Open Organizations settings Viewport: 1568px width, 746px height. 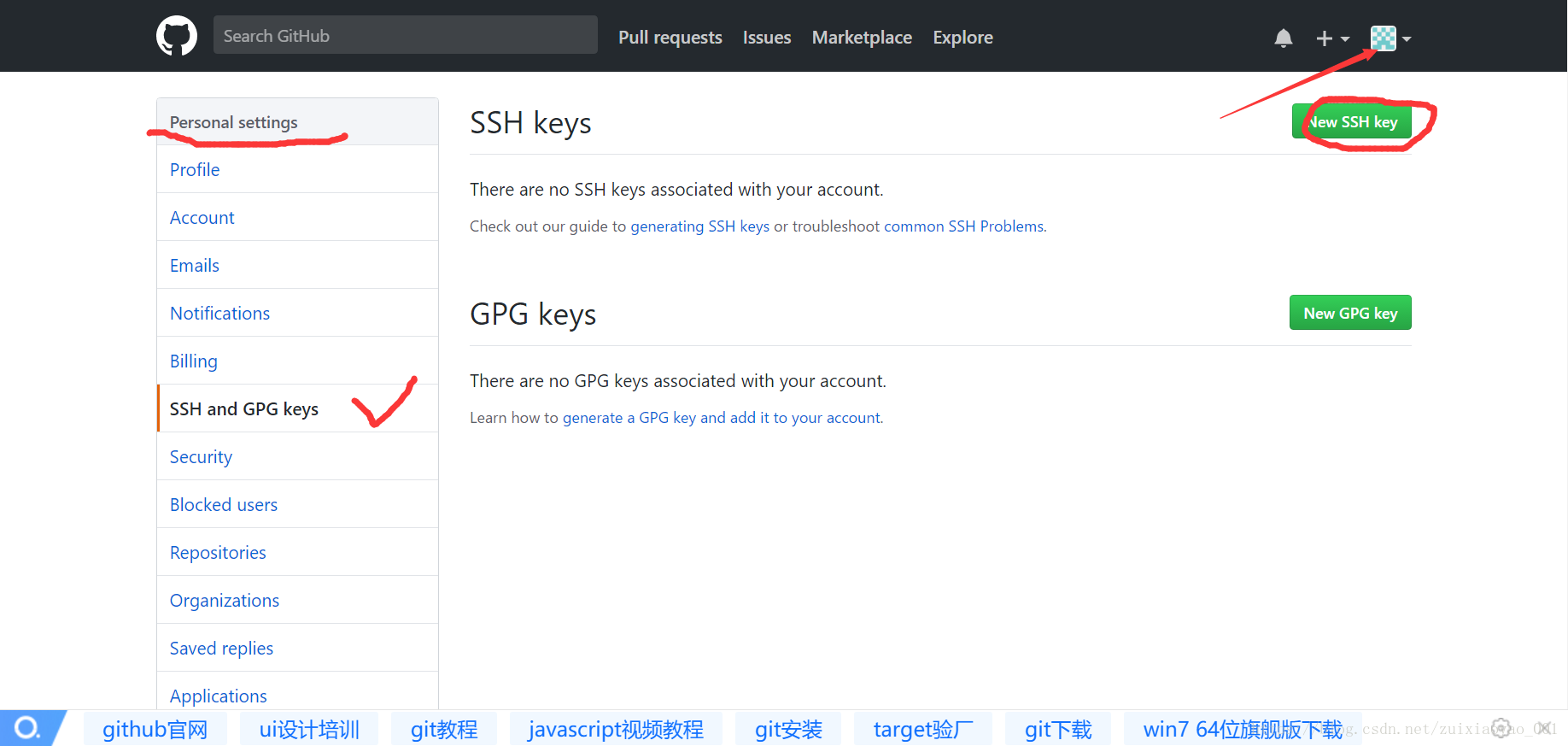297,600
